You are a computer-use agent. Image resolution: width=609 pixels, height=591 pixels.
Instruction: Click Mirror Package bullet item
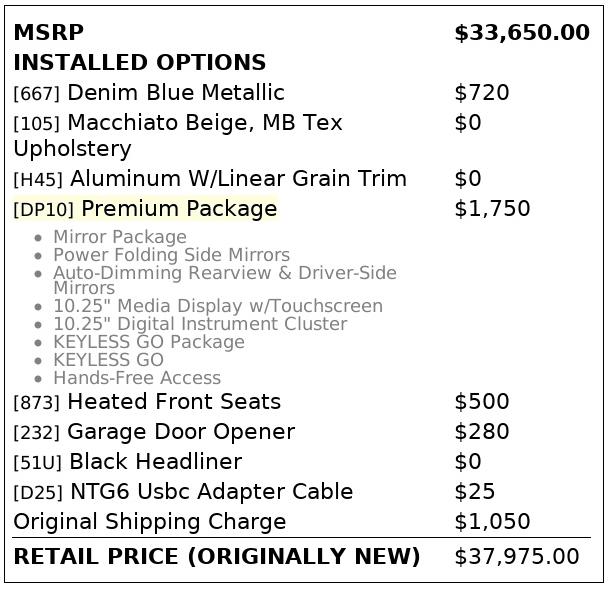[x=120, y=237]
